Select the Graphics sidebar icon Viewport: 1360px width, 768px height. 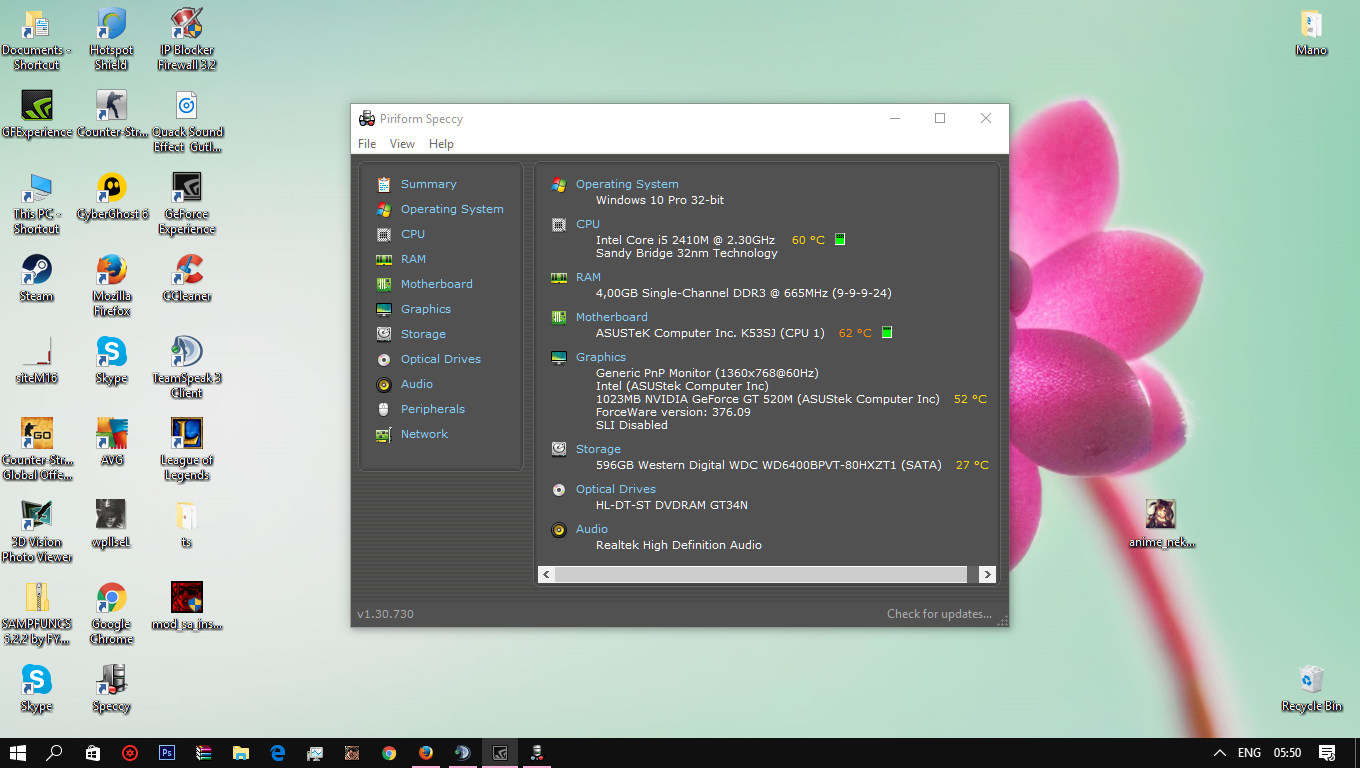pos(383,309)
